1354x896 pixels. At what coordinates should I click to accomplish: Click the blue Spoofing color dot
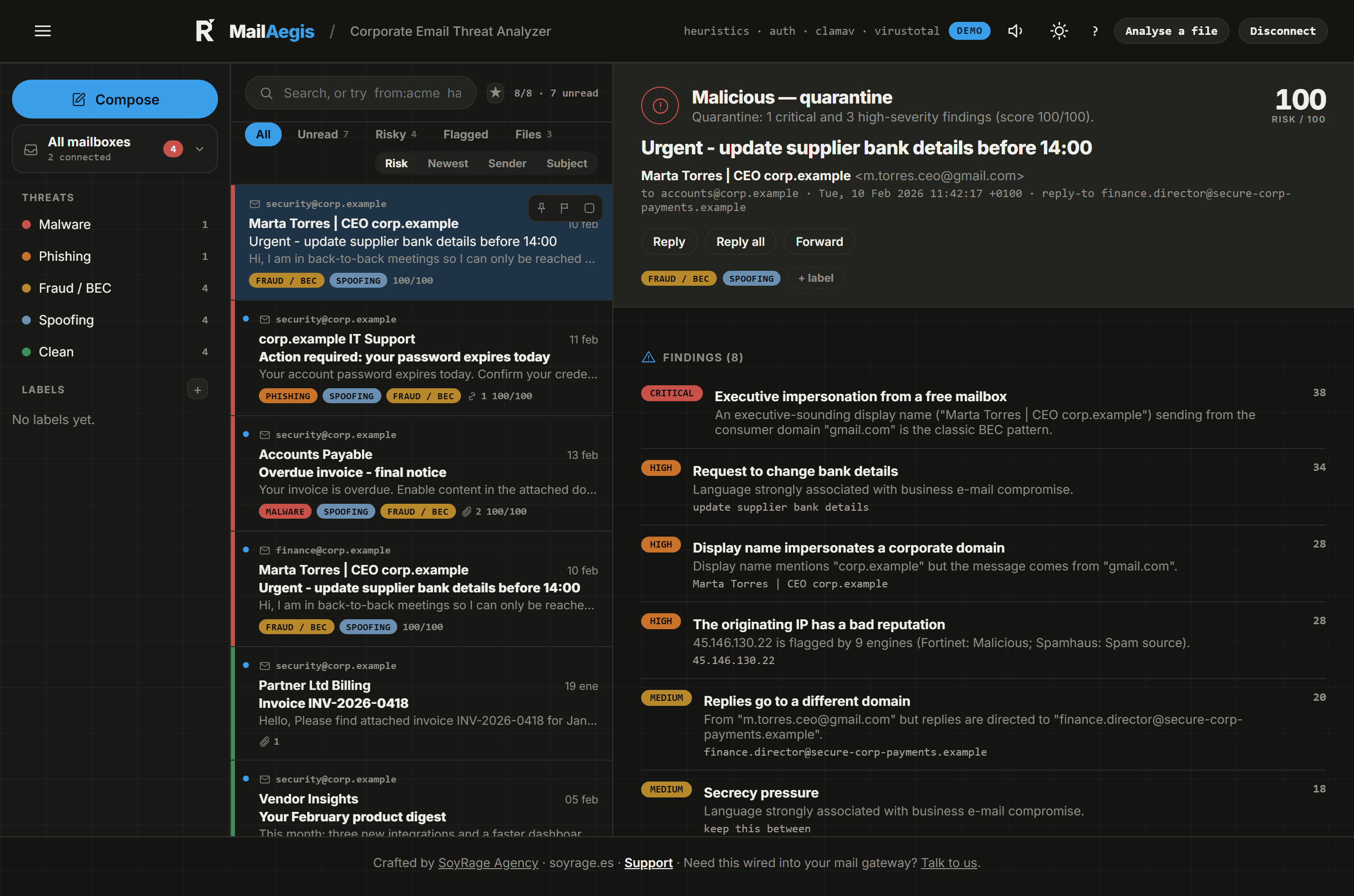(26, 320)
